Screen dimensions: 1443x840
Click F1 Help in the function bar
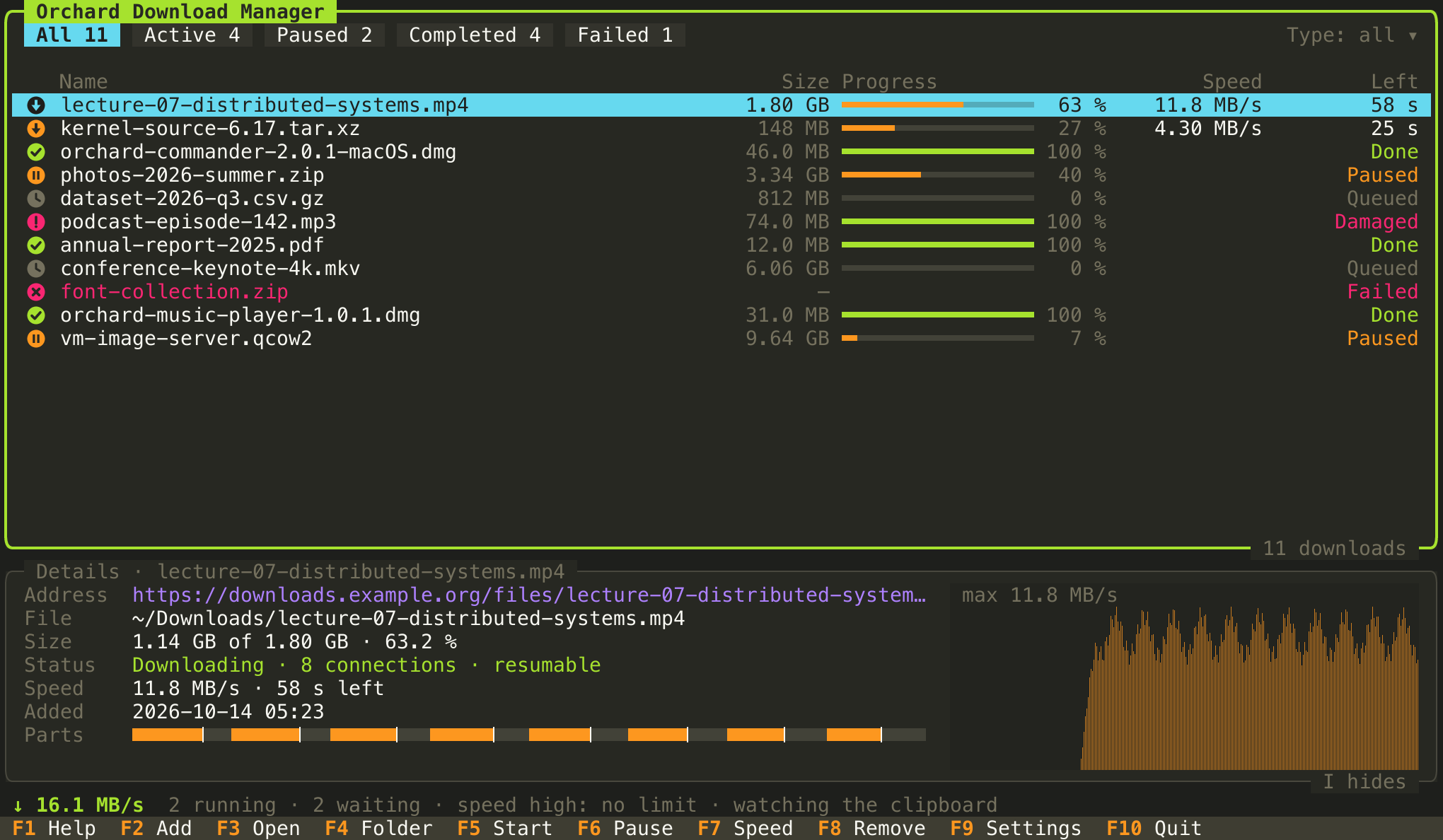pyautogui.click(x=54, y=828)
